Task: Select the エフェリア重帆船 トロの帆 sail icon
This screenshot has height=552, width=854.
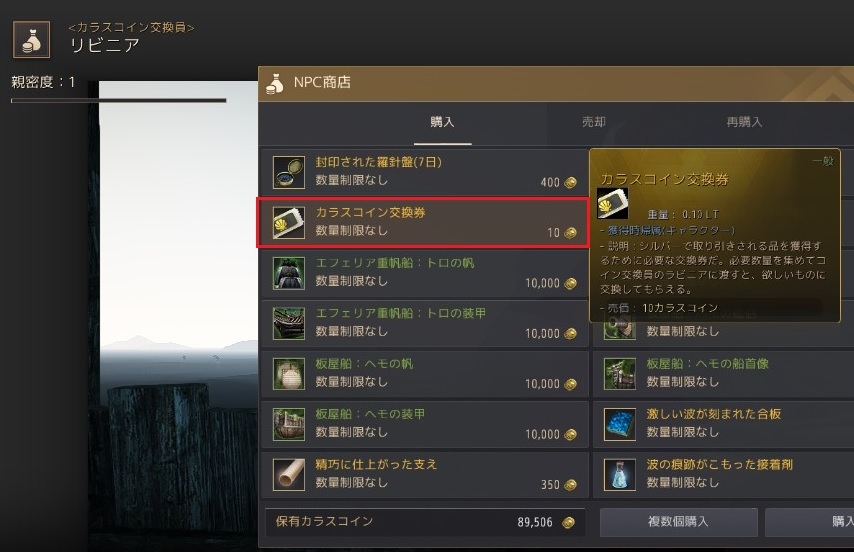Action: (x=289, y=273)
